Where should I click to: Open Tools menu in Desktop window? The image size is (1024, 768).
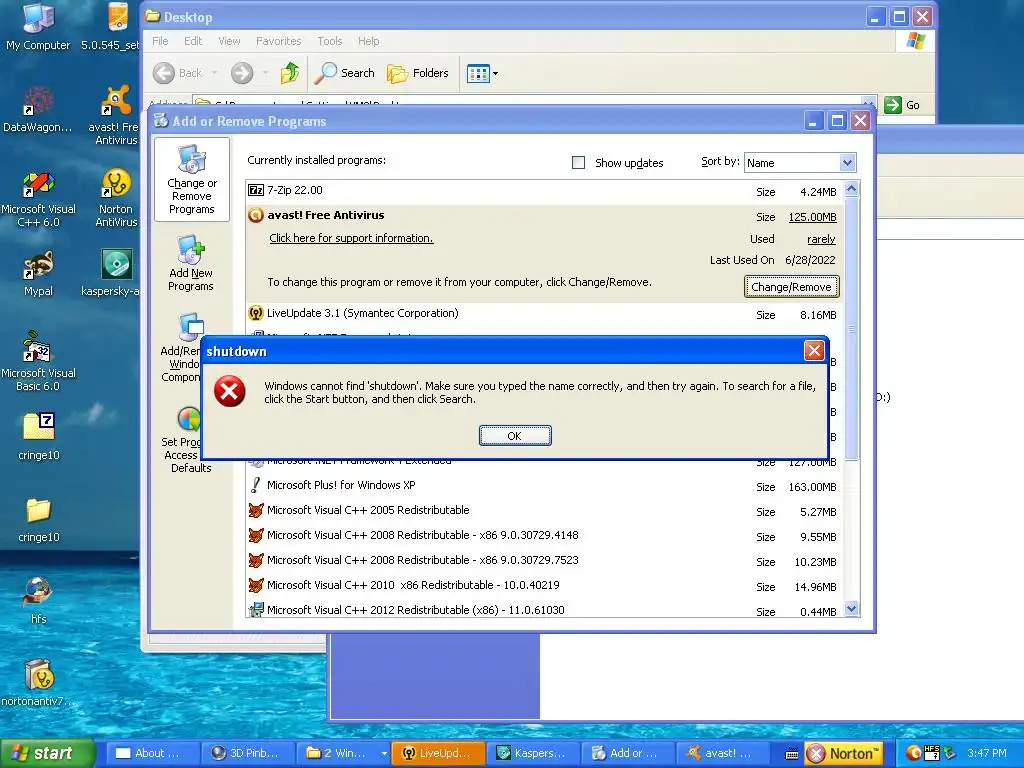click(330, 41)
